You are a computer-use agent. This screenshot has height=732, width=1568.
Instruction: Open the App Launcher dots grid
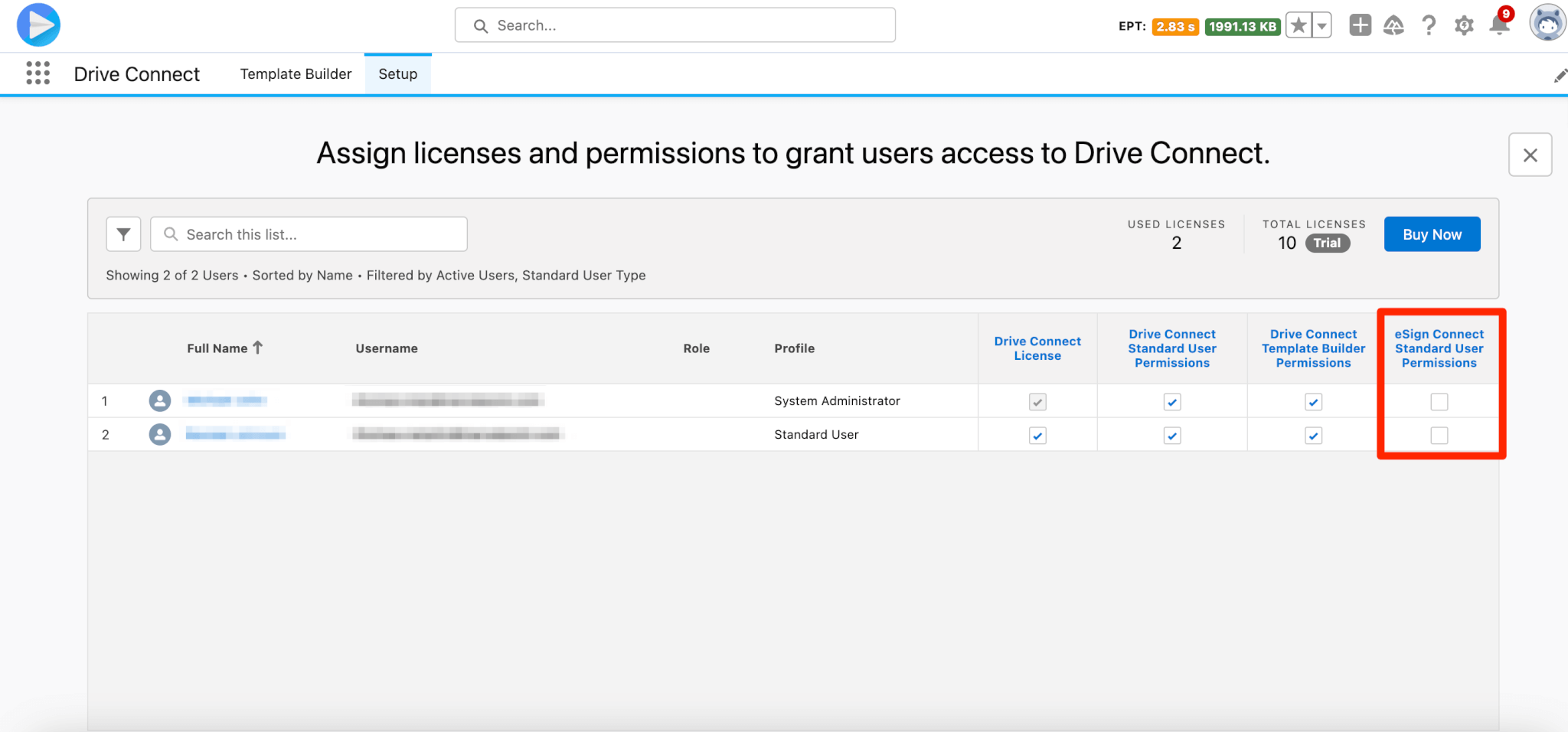click(x=38, y=74)
